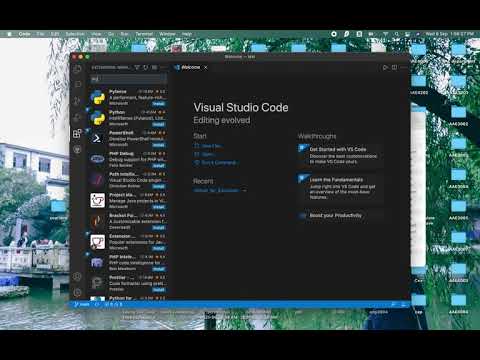This screenshot has height=360, width=480.
Task: Open Get Started with VS Code walkthrough
Action: [x=340, y=156]
